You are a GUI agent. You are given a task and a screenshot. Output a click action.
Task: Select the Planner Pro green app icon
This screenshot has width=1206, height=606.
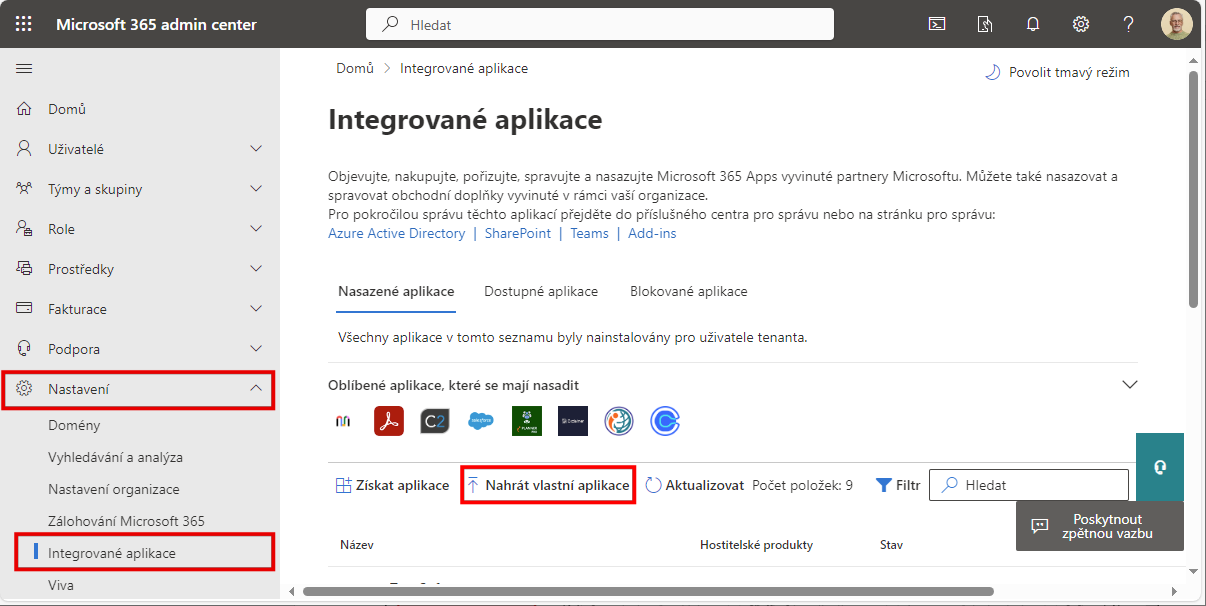527,421
